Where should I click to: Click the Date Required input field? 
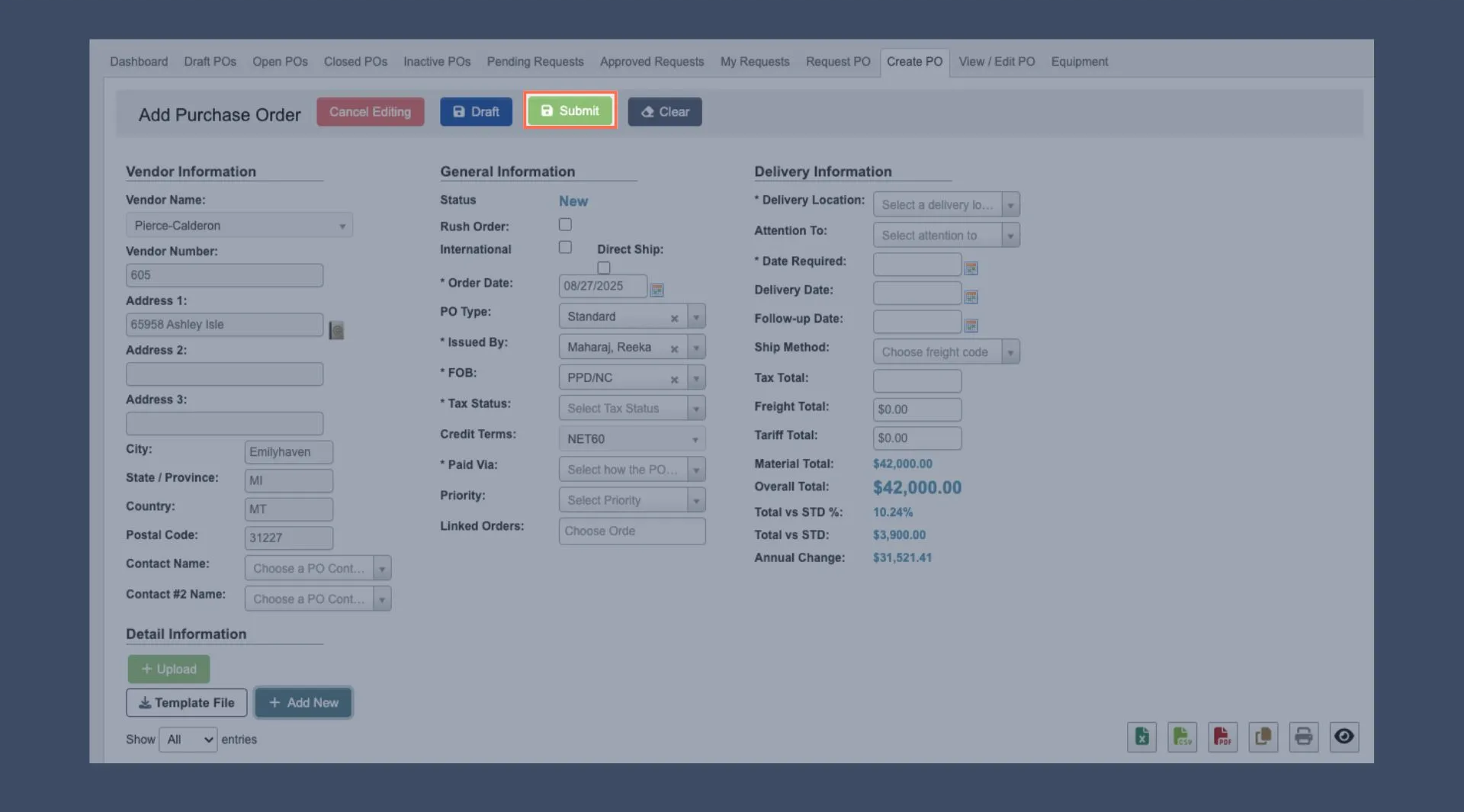coord(917,265)
